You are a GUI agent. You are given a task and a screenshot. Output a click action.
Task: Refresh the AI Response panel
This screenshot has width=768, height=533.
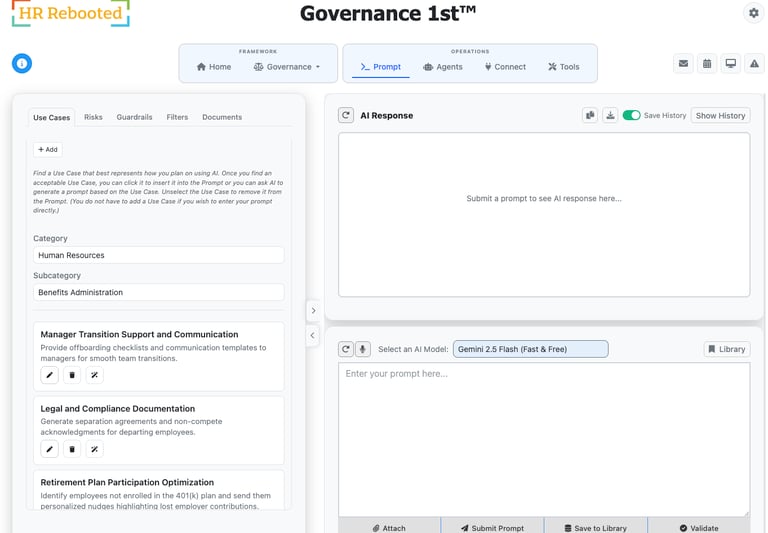tap(346, 115)
